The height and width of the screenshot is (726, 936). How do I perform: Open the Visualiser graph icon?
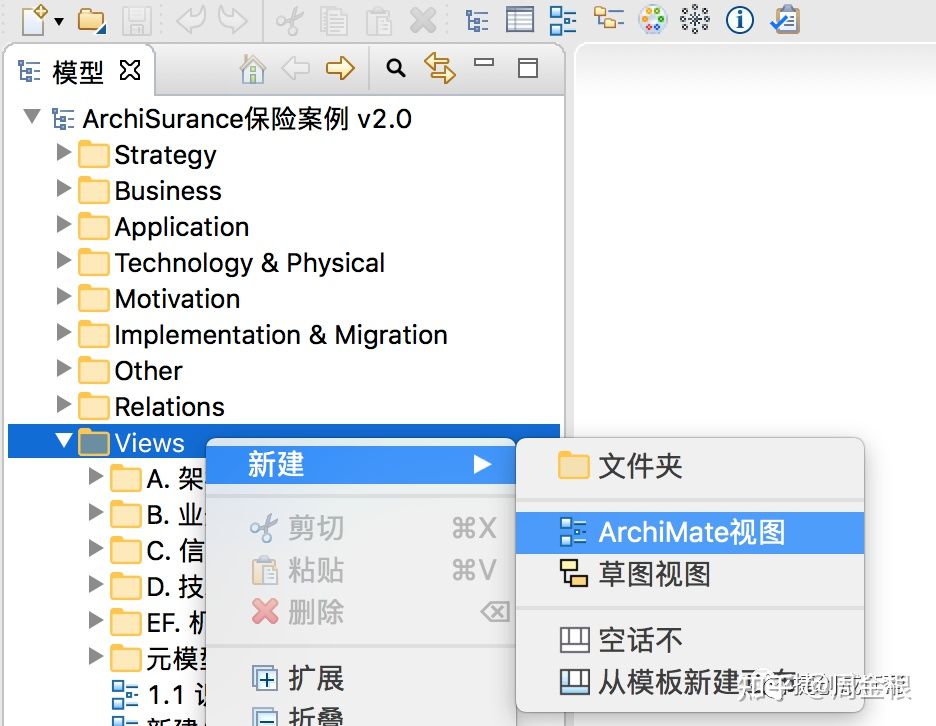(x=695, y=19)
